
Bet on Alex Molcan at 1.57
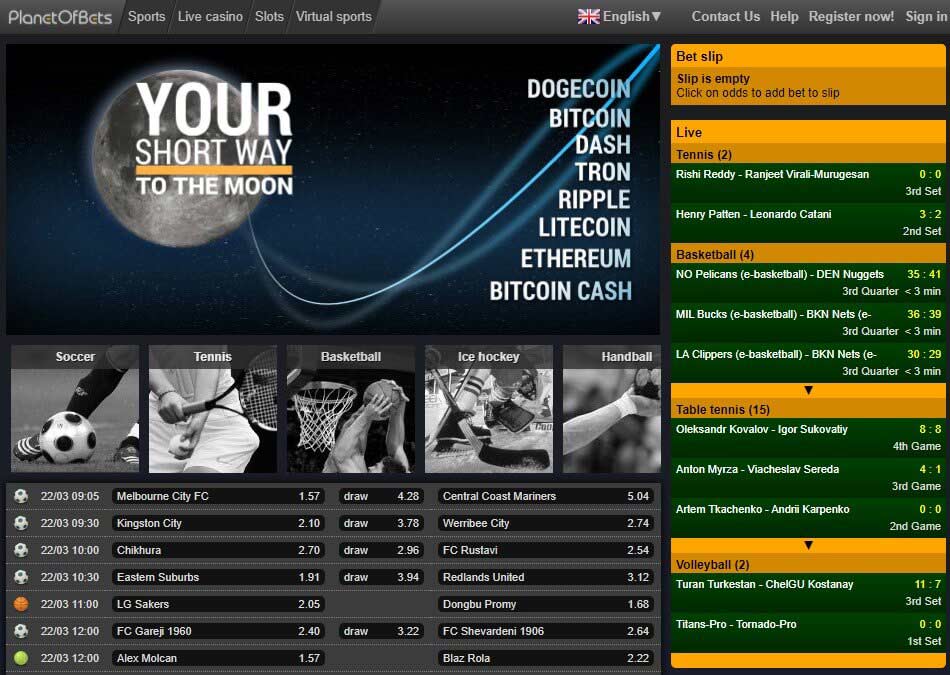(218, 658)
